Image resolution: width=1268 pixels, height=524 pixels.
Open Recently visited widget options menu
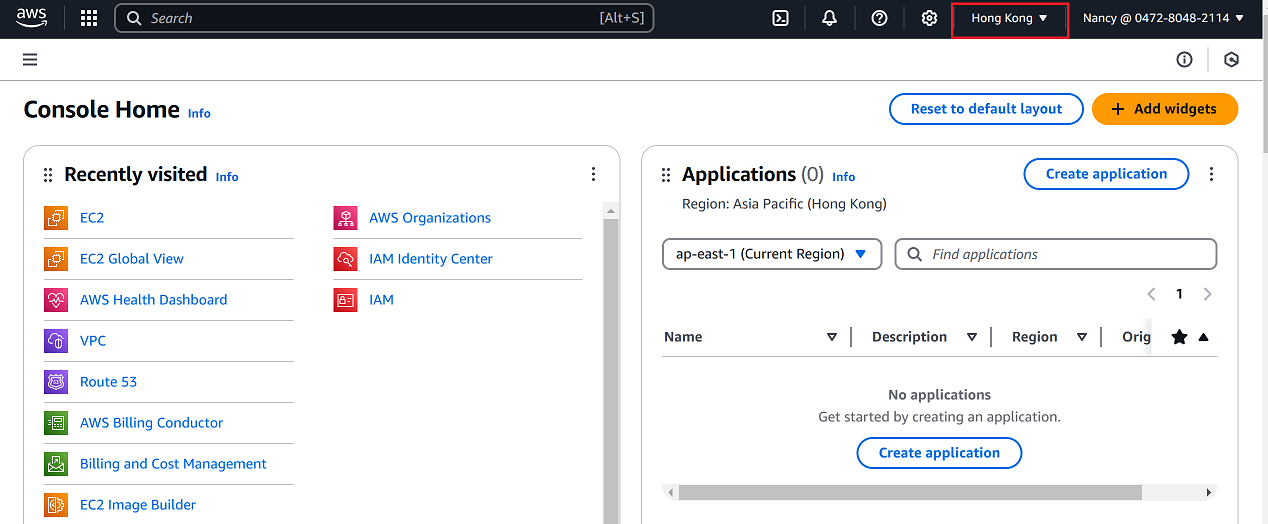(x=593, y=174)
